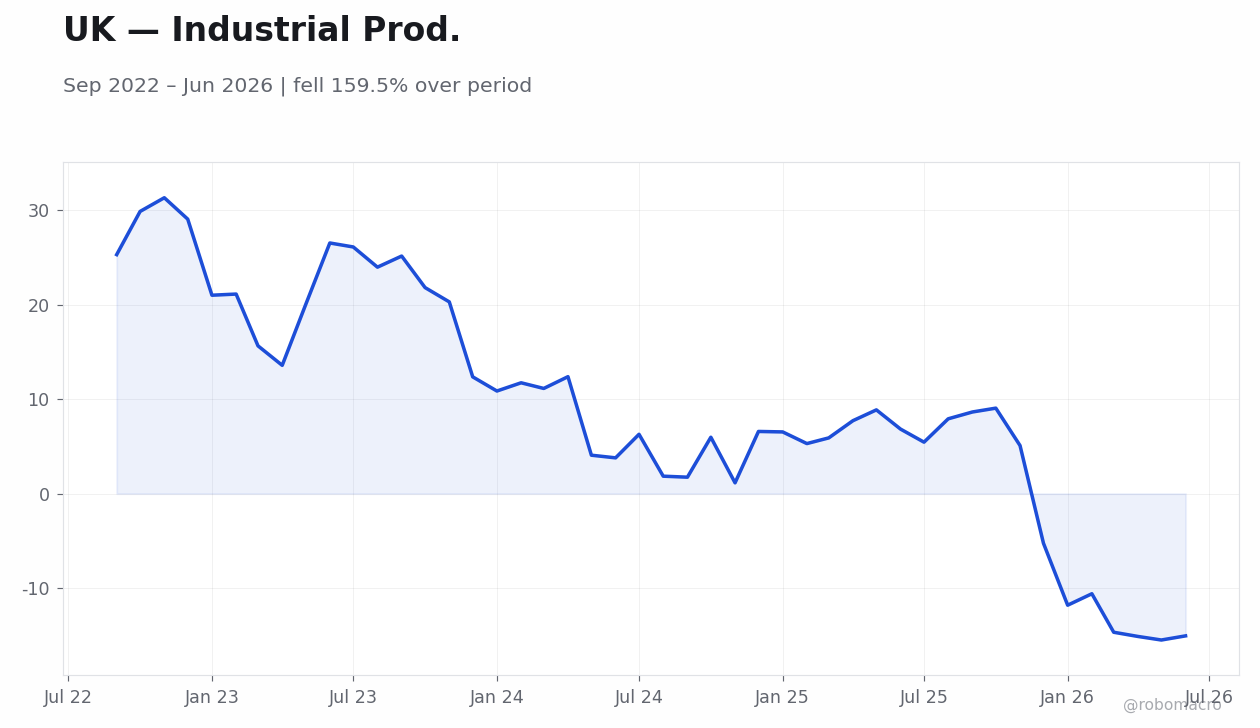1260x728 pixels.
Task: Click the 10 y-axis tick label
Action: click(39, 400)
